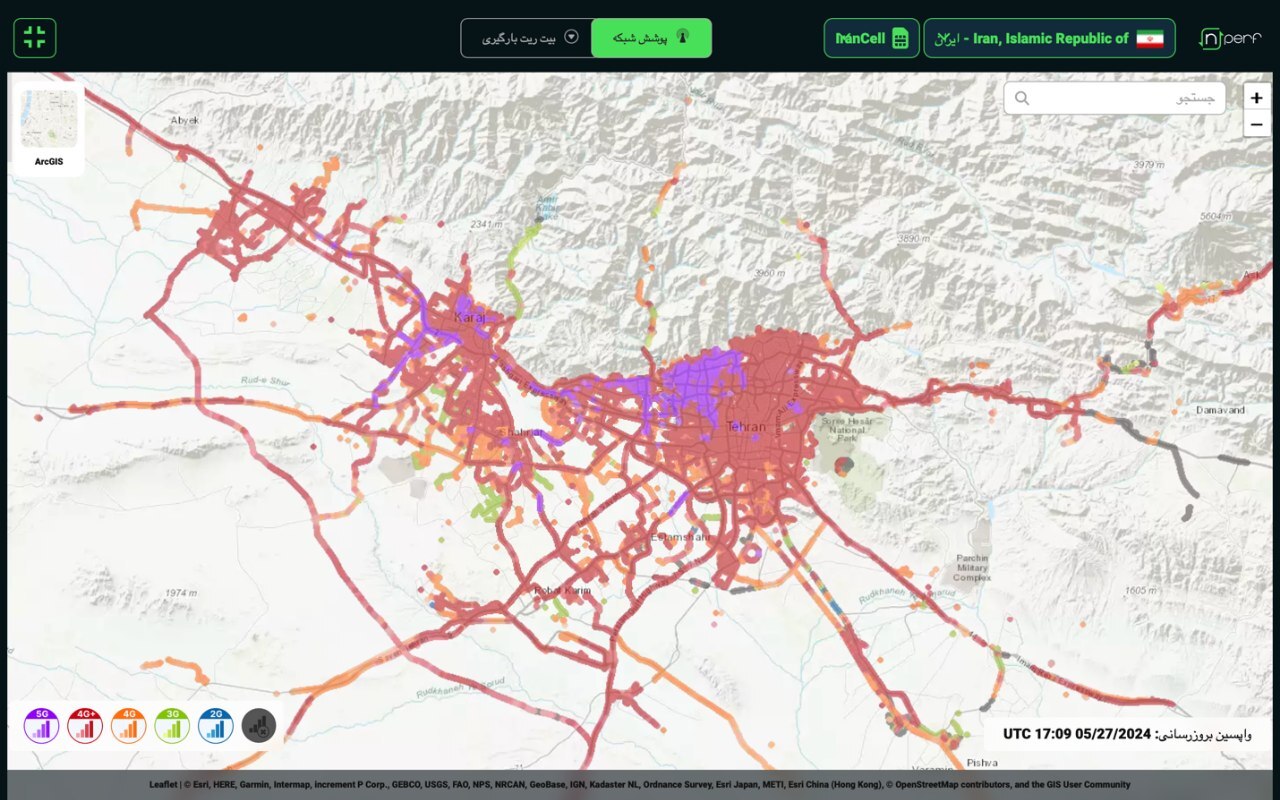Click in the map search field

pyautogui.click(x=1125, y=98)
